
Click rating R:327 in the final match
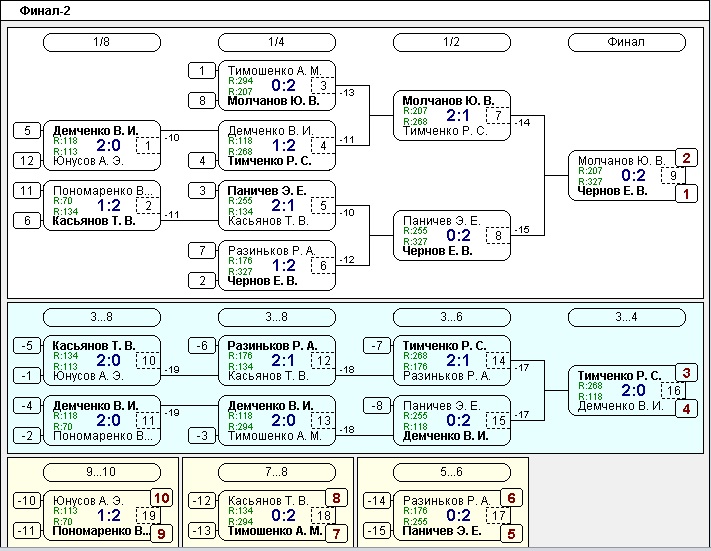590,181
